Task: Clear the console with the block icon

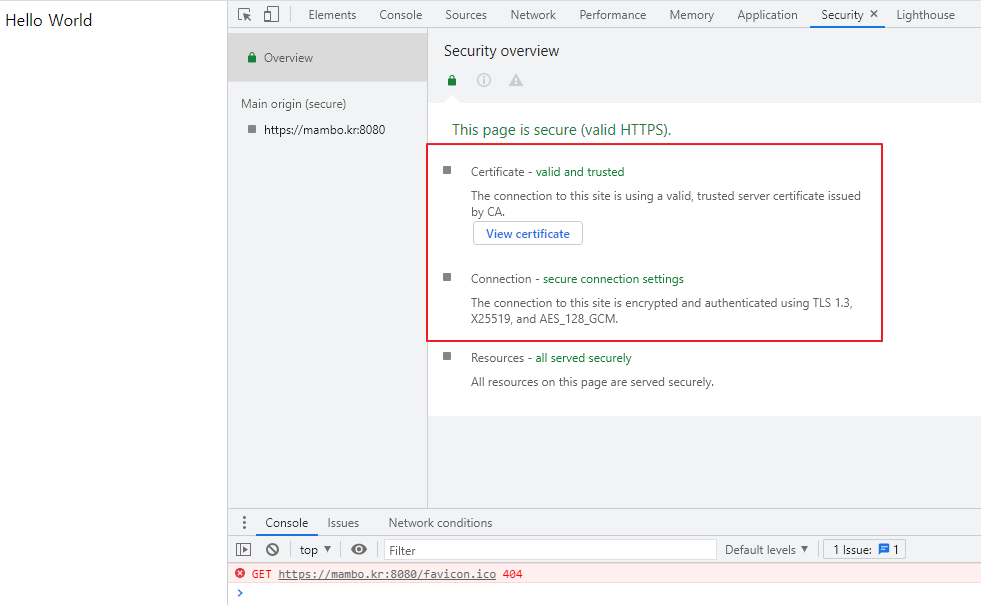Action: [272, 550]
